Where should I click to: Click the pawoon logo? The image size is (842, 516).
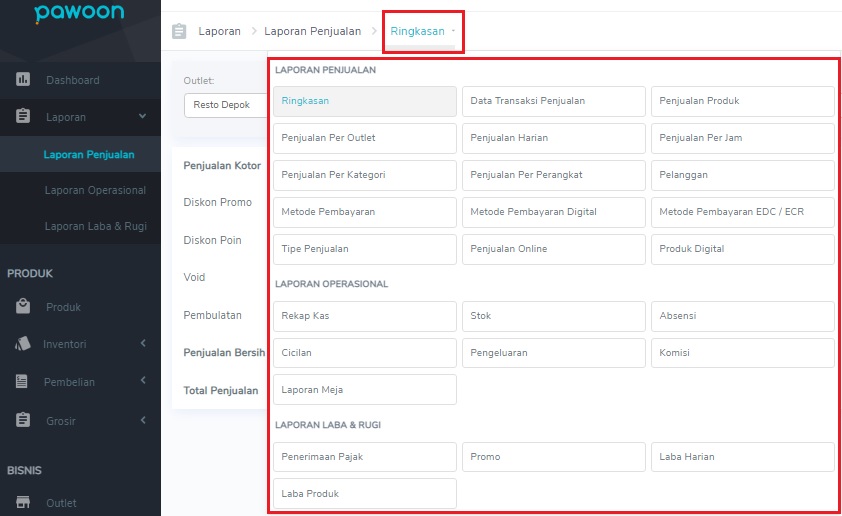pos(79,12)
